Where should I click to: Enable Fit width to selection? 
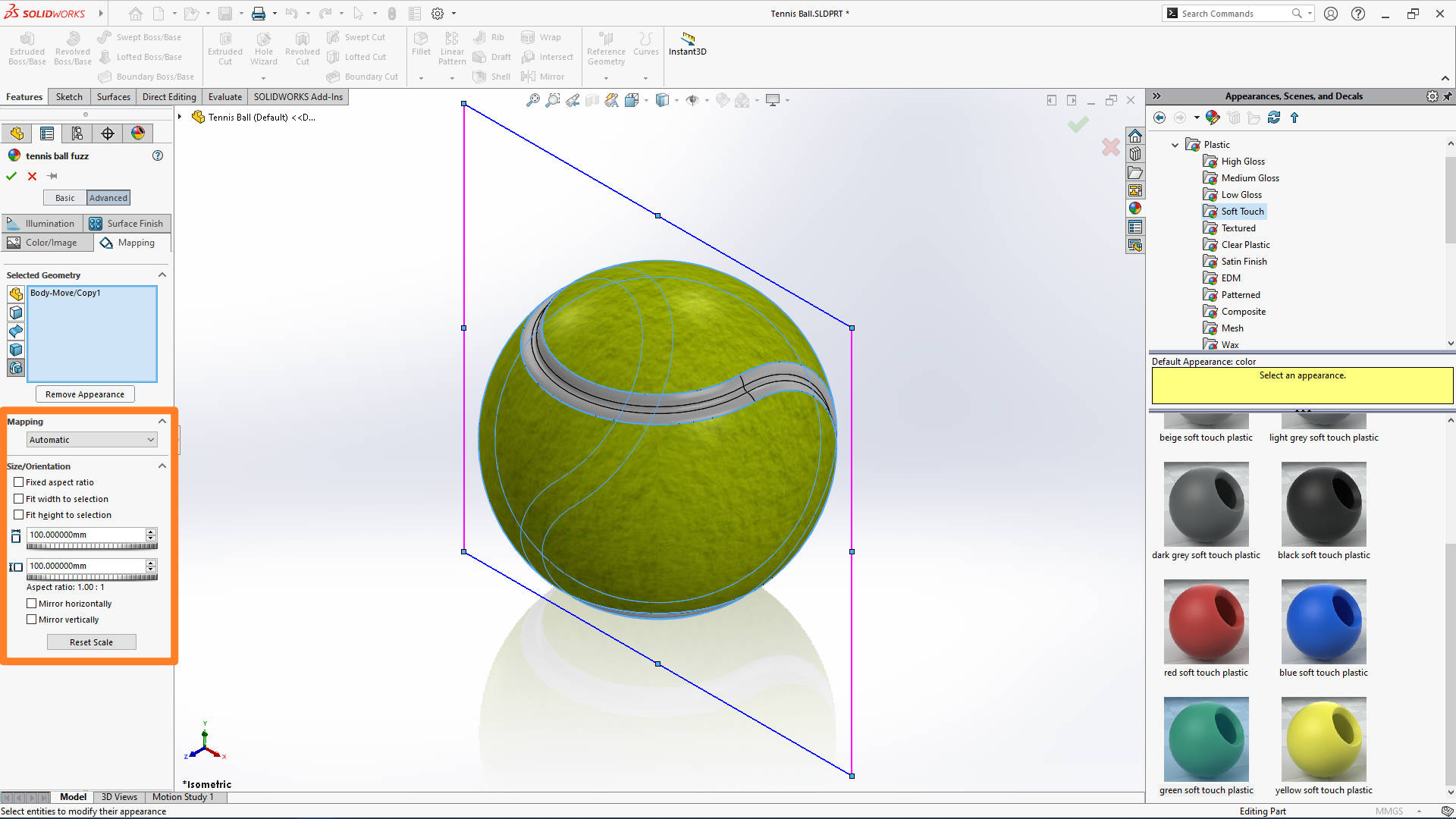click(18, 498)
